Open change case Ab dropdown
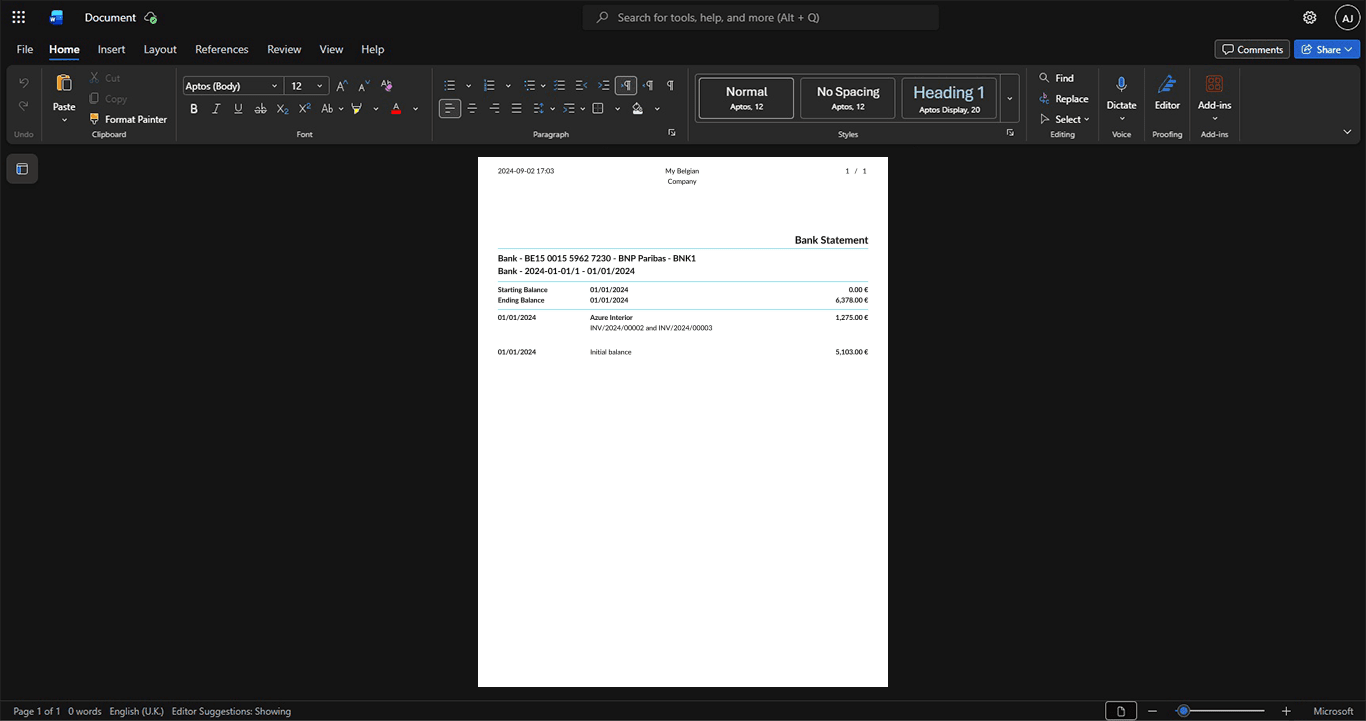Screen dimensions: 1366x721 pyautogui.click(x=332, y=108)
